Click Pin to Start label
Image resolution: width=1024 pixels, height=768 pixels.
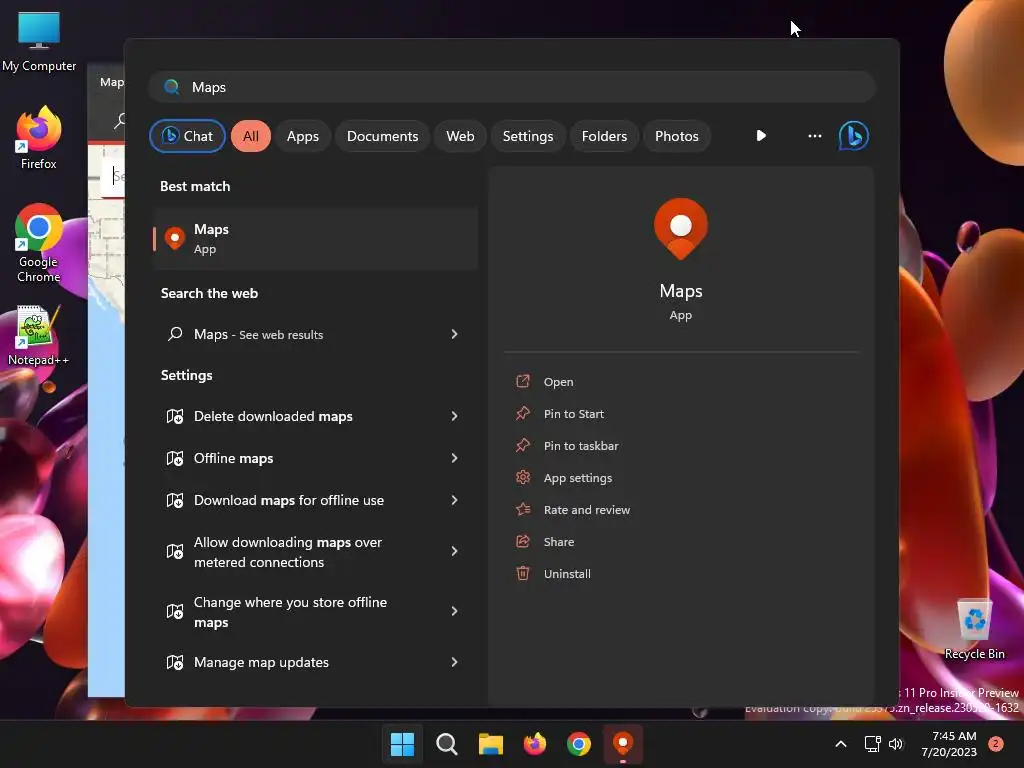(573, 414)
